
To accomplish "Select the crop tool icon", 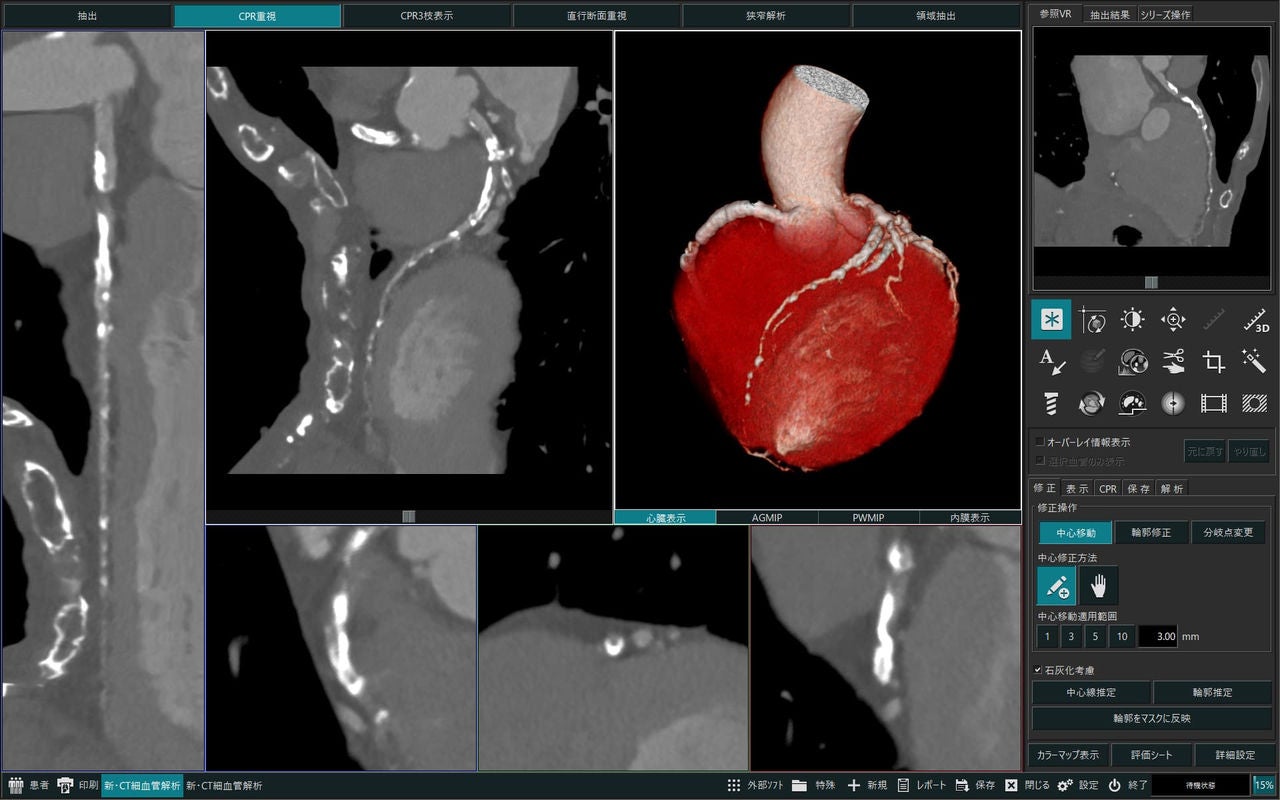I will click(x=1214, y=361).
